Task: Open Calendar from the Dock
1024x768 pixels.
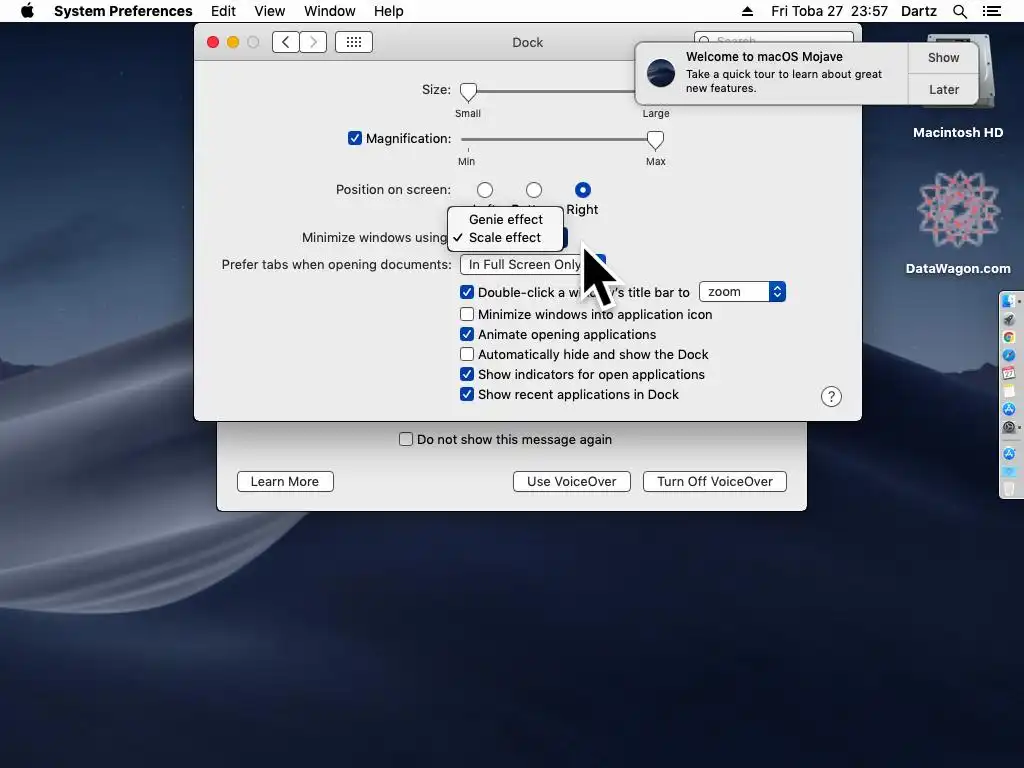Action: coord(1009,373)
